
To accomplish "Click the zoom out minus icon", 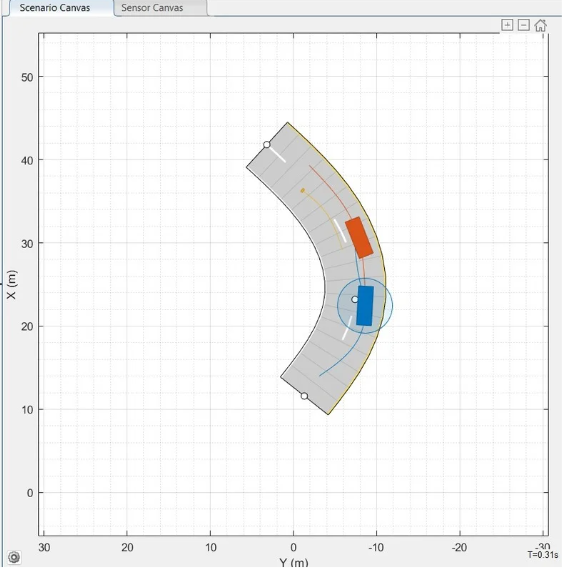I will click(x=523, y=25).
